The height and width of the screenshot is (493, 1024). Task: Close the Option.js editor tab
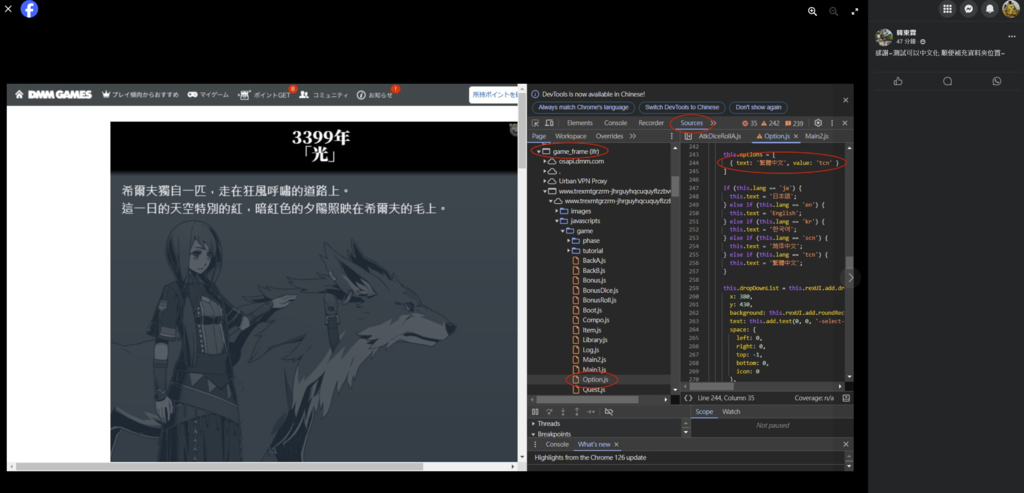tap(796, 136)
